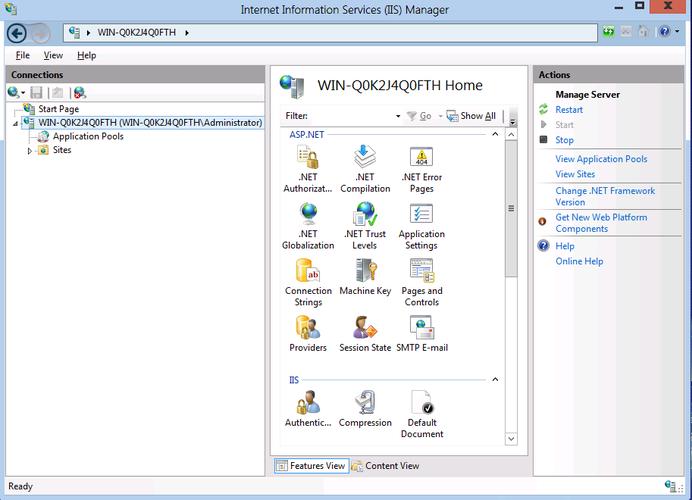This screenshot has width=692, height=500.
Task: Click the Back navigation arrow
Action: 17,33
